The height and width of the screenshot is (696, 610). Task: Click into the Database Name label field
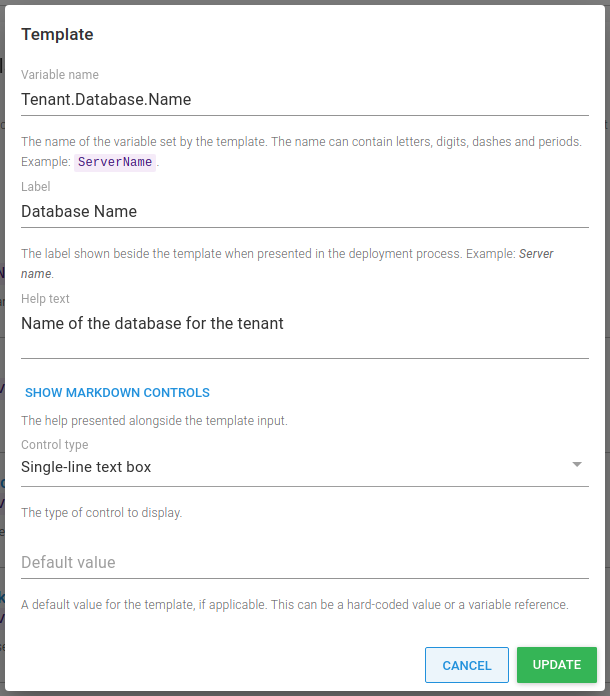click(304, 212)
